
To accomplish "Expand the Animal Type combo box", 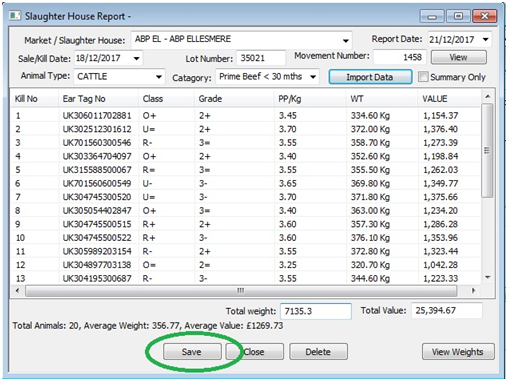I will pos(159,77).
